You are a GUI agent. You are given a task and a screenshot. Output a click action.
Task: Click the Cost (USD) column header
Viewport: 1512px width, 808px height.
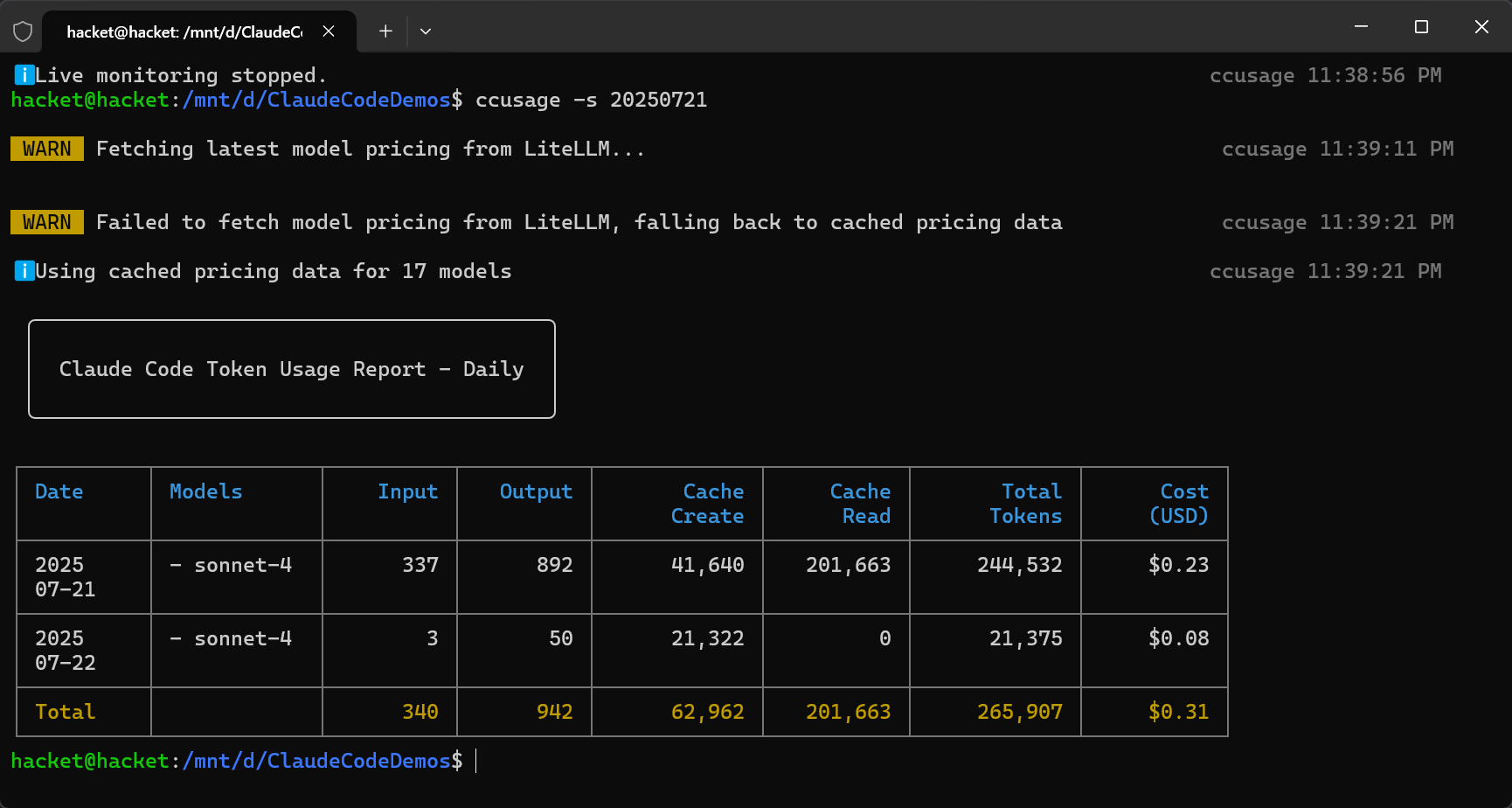1179,504
